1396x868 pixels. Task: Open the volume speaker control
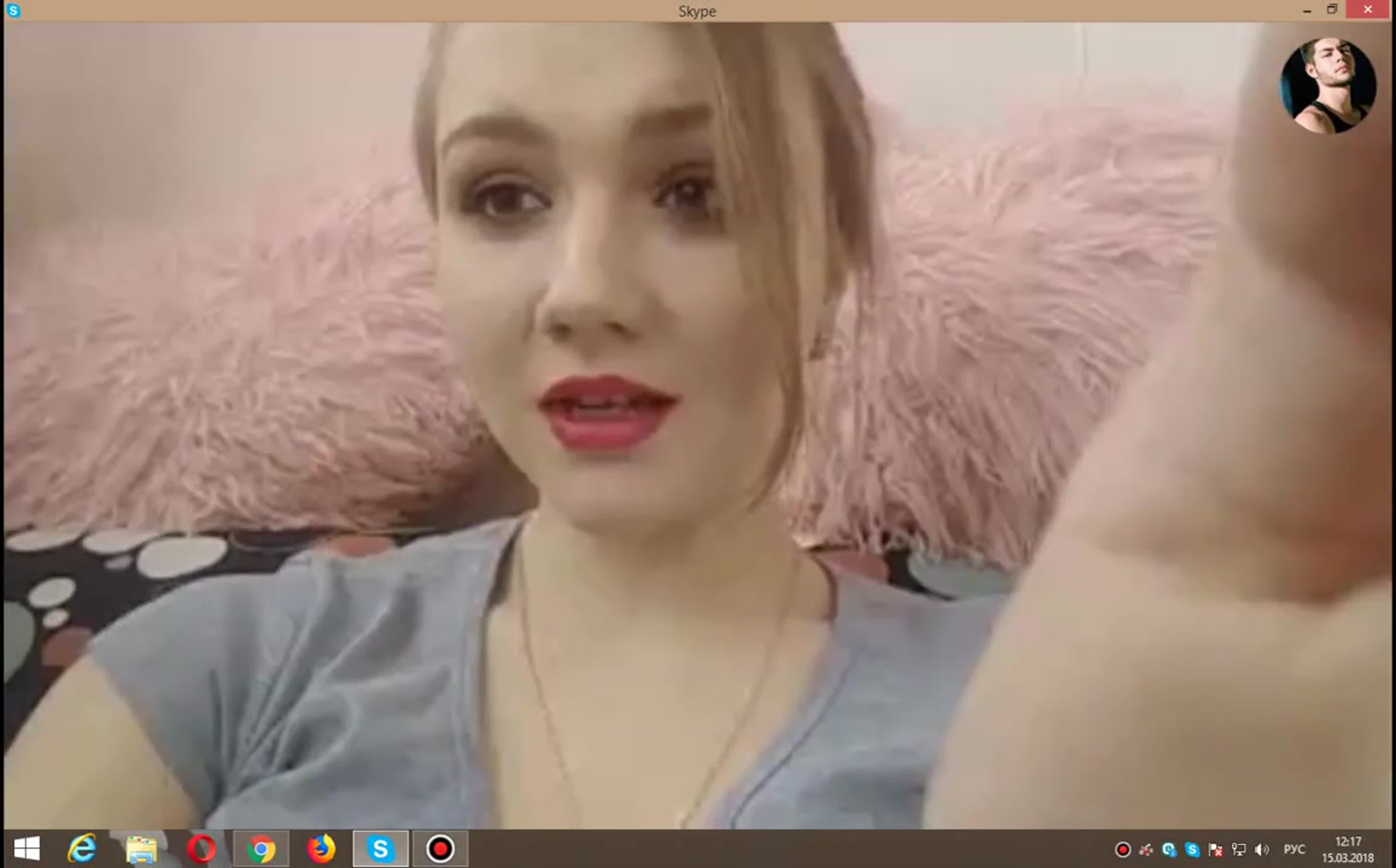(x=1262, y=849)
